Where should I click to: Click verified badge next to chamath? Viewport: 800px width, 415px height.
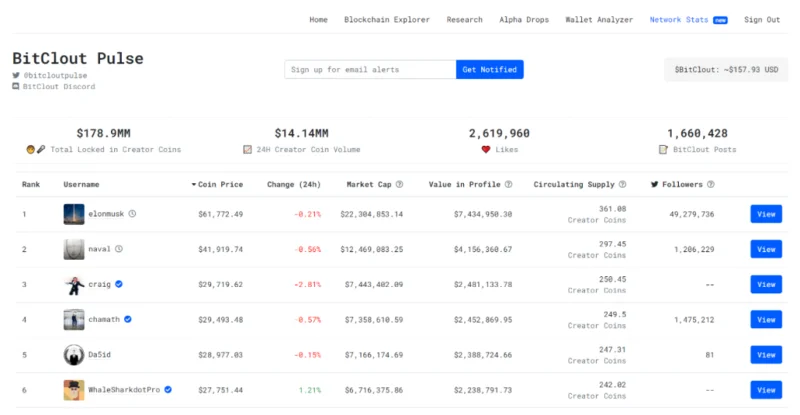click(128, 320)
